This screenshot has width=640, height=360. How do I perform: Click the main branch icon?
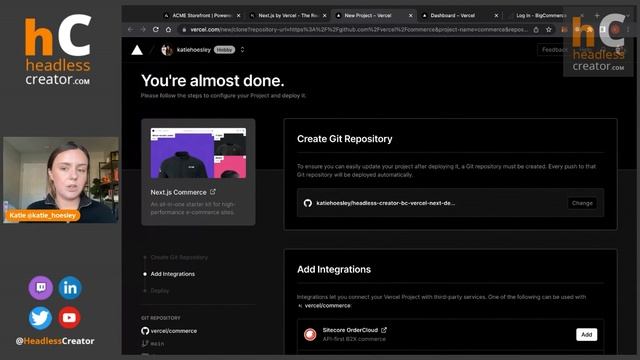[x=145, y=344]
